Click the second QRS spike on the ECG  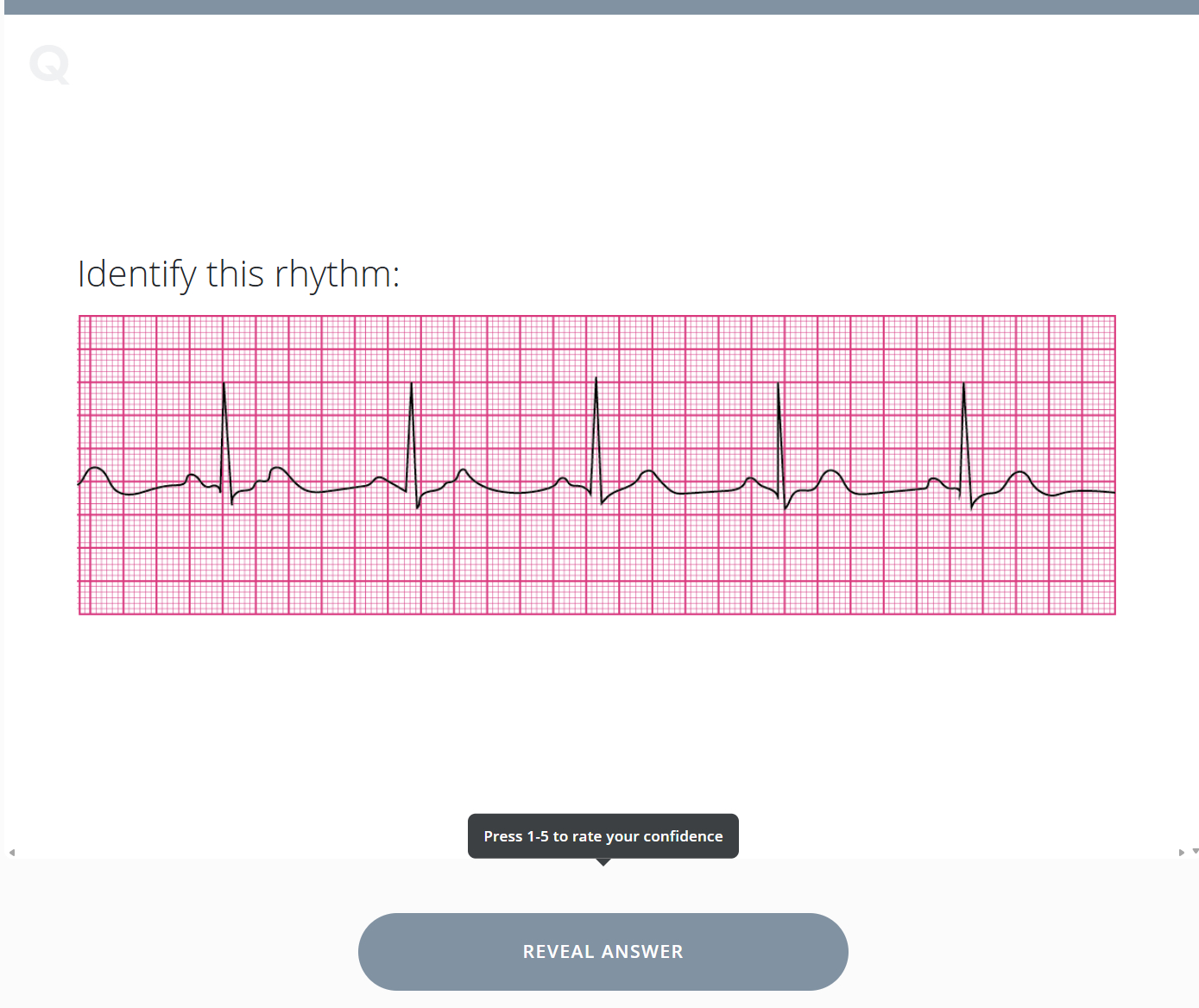(x=412, y=432)
